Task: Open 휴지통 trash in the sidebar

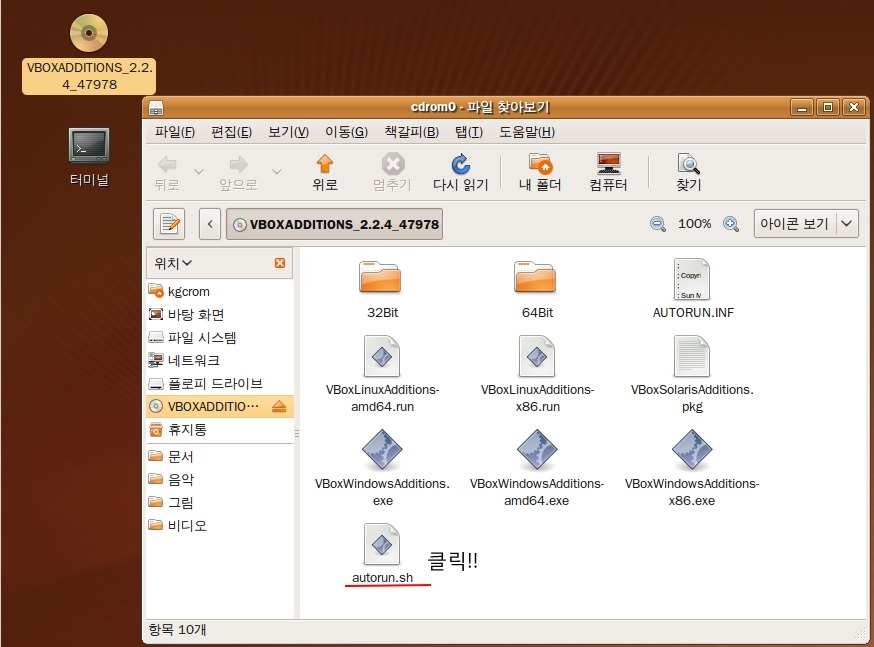Action: [x=220, y=430]
